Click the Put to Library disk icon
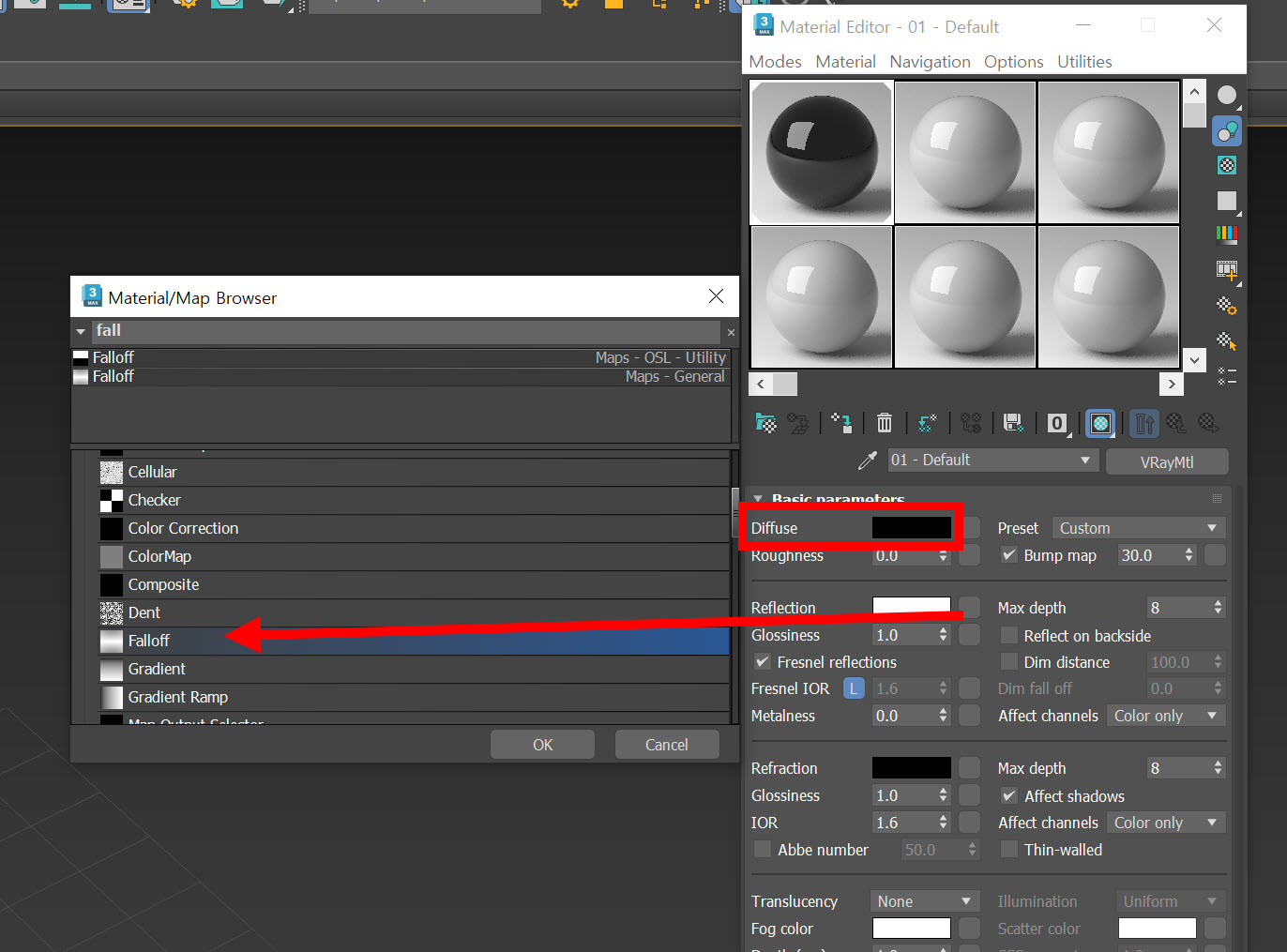The height and width of the screenshot is (952, 1287). (1013, 423)
